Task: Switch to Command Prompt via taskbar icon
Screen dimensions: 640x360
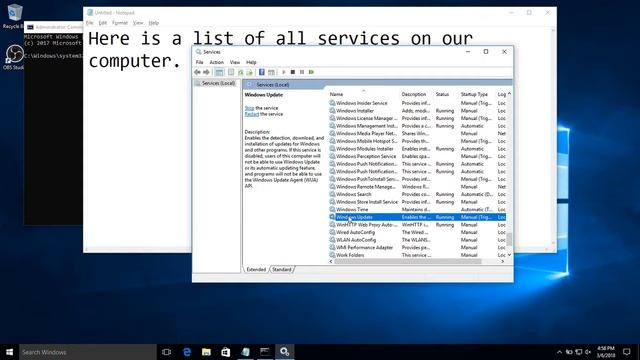Action: point(265,352)
